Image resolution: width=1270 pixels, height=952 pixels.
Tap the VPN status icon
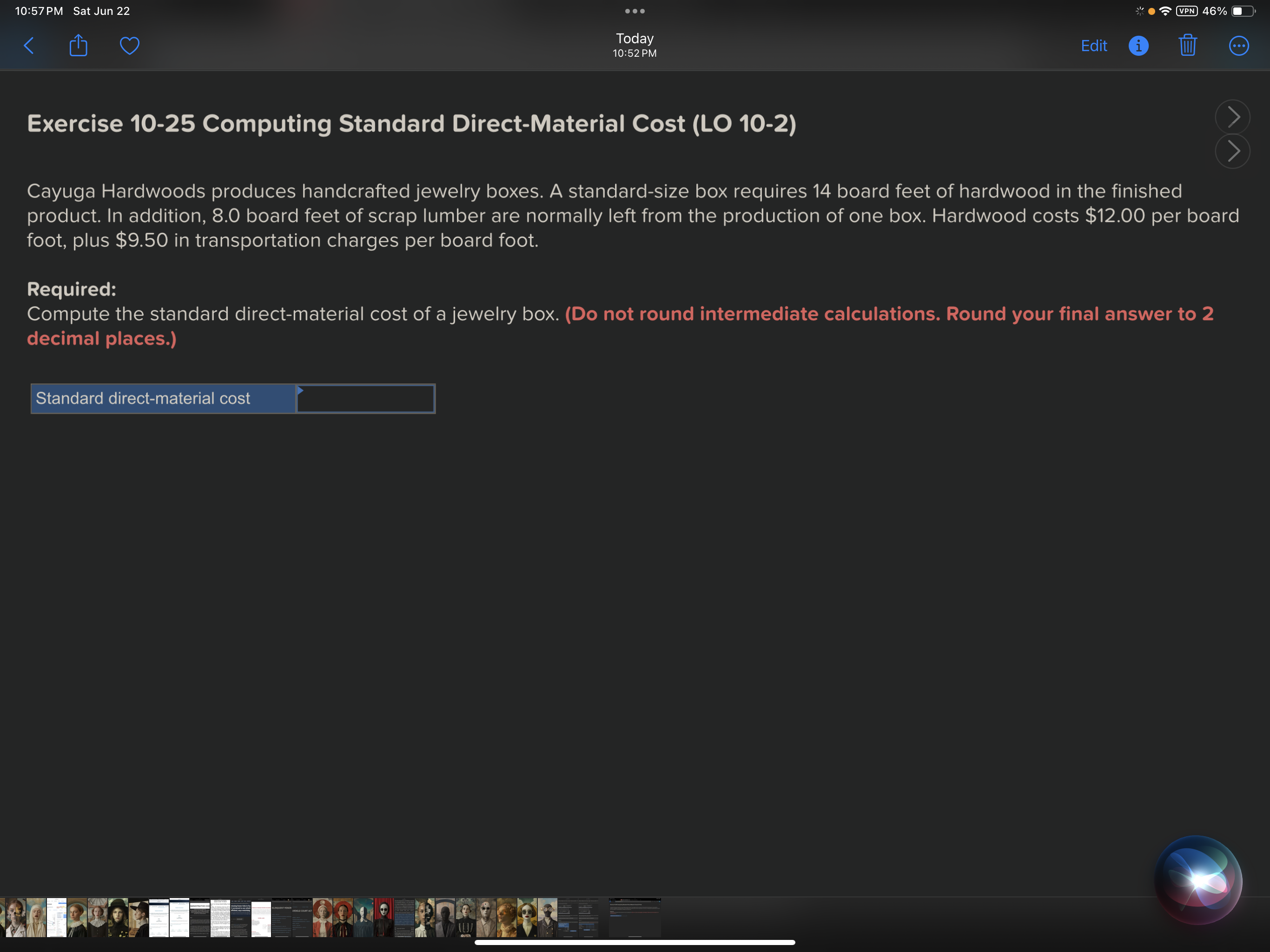[x=1186, y=11]
